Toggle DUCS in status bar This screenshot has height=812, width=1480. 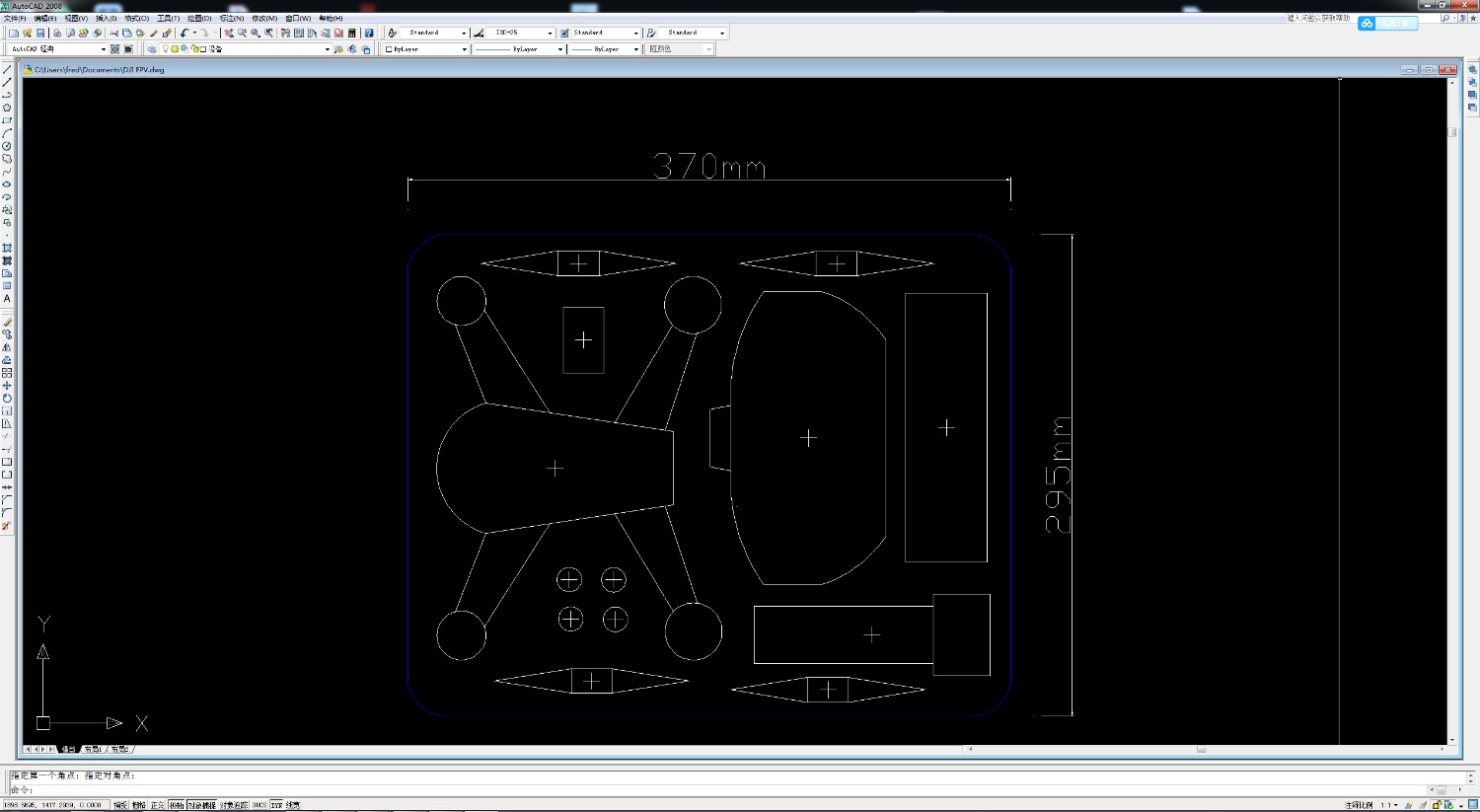[x=259, y=805]
